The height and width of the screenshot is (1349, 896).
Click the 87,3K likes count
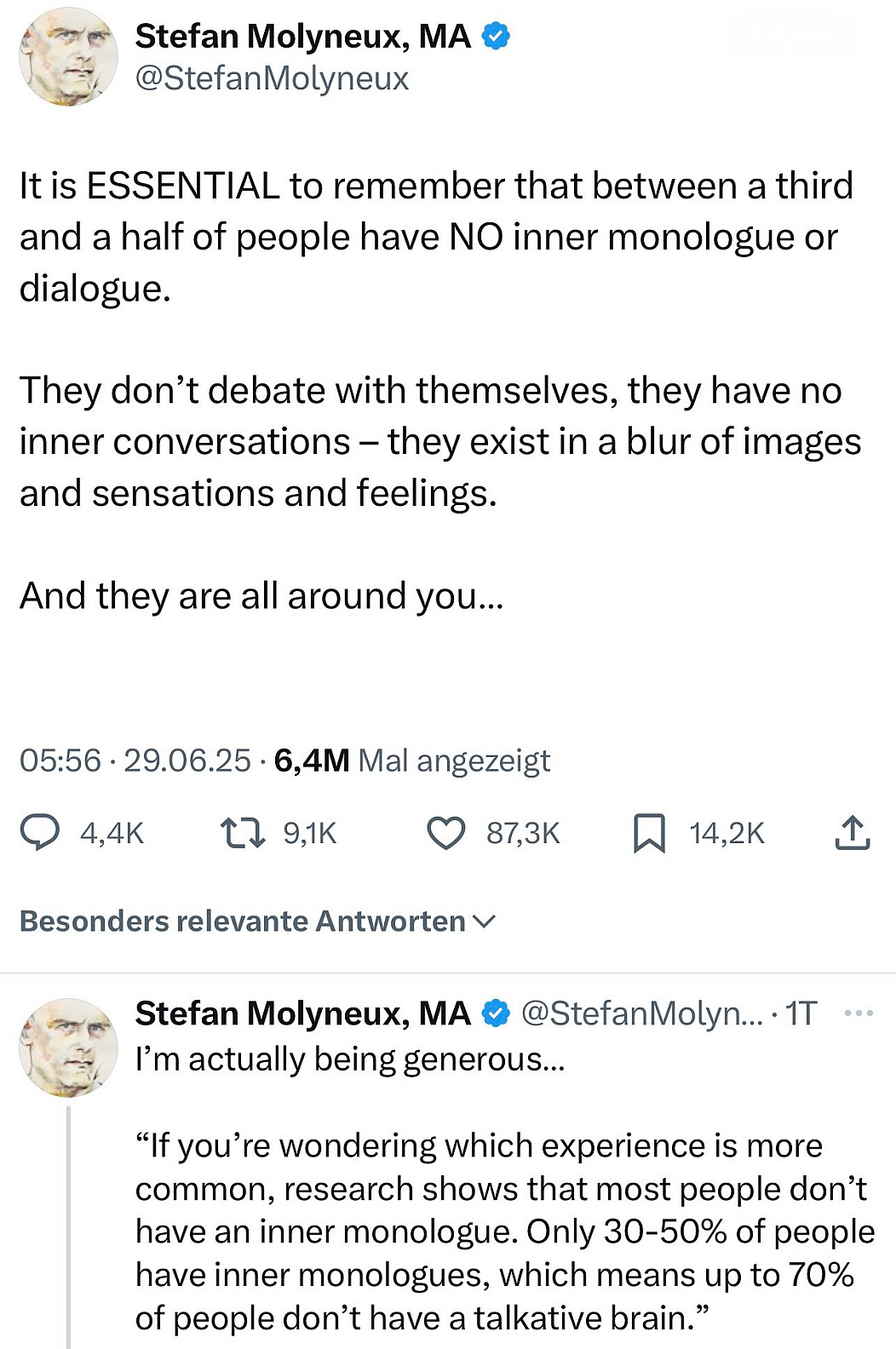click(x=523, y=833)
